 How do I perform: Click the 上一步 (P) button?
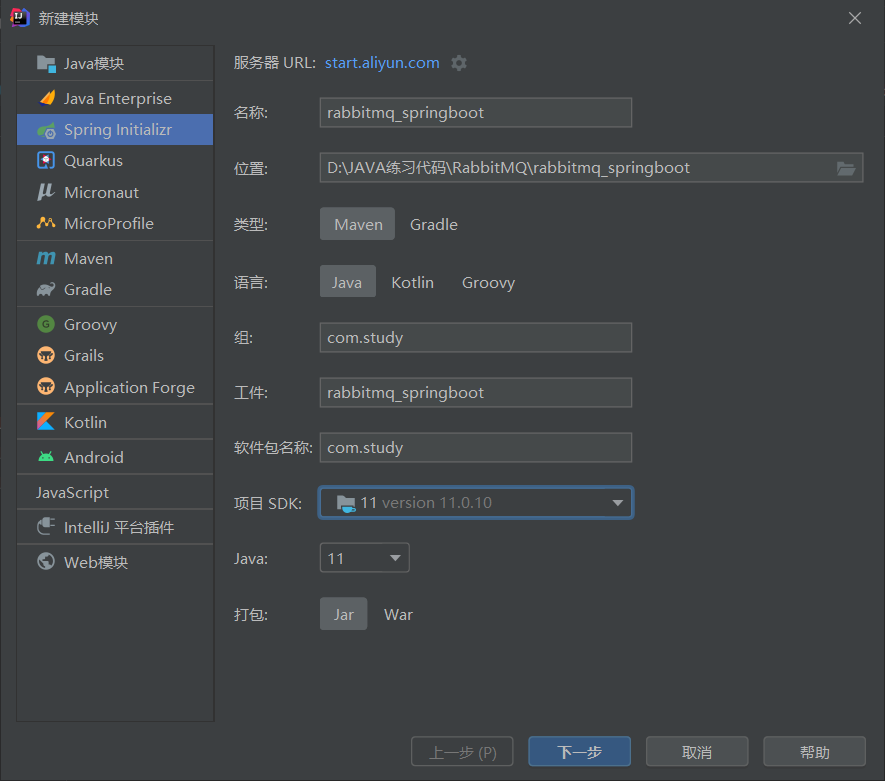pos(462,751)
